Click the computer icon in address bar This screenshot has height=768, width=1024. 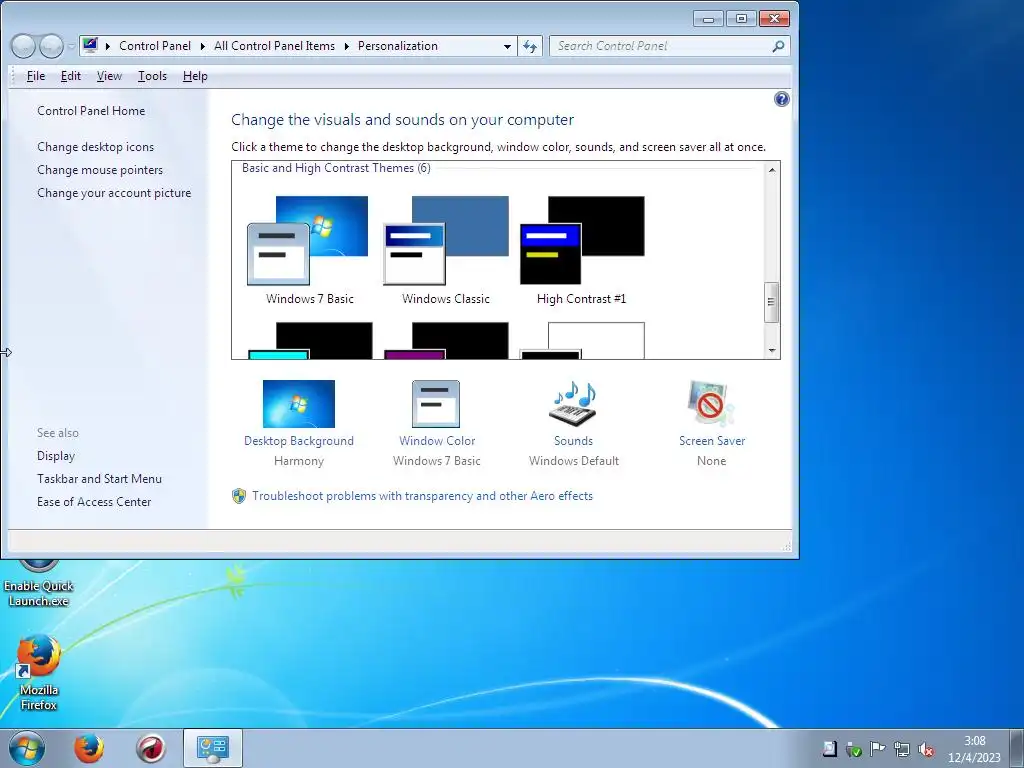[90, 46]
